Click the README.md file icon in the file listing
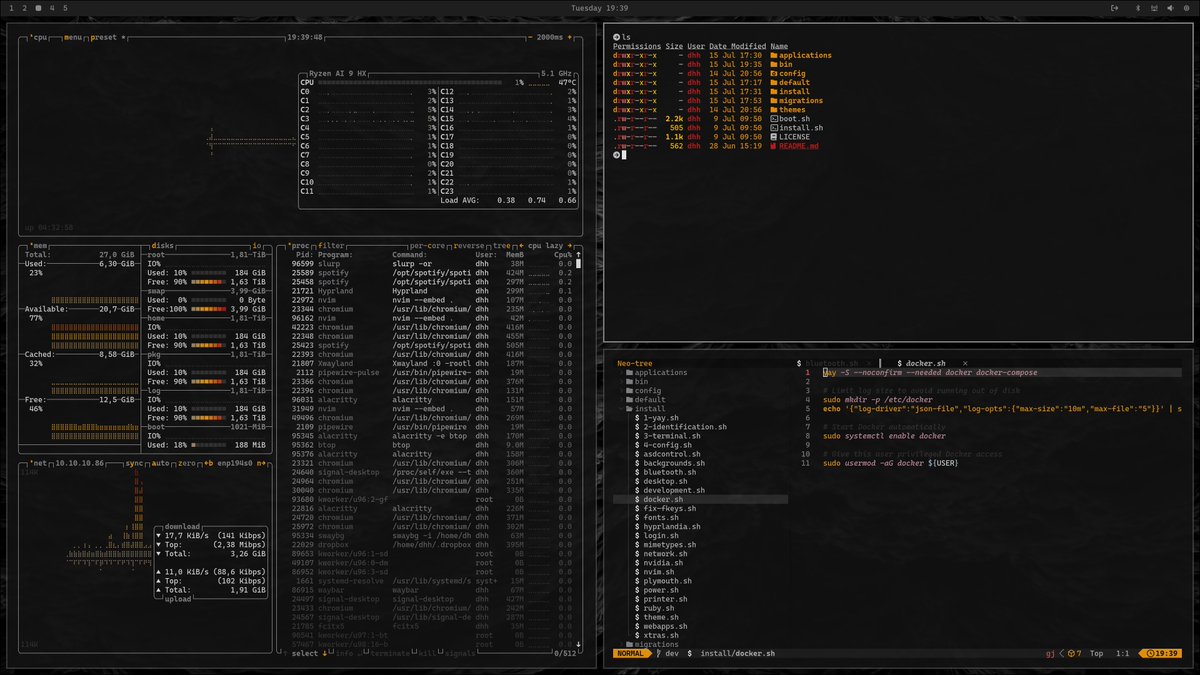This screenshot has height=675, width=1200. click(774, 146)
